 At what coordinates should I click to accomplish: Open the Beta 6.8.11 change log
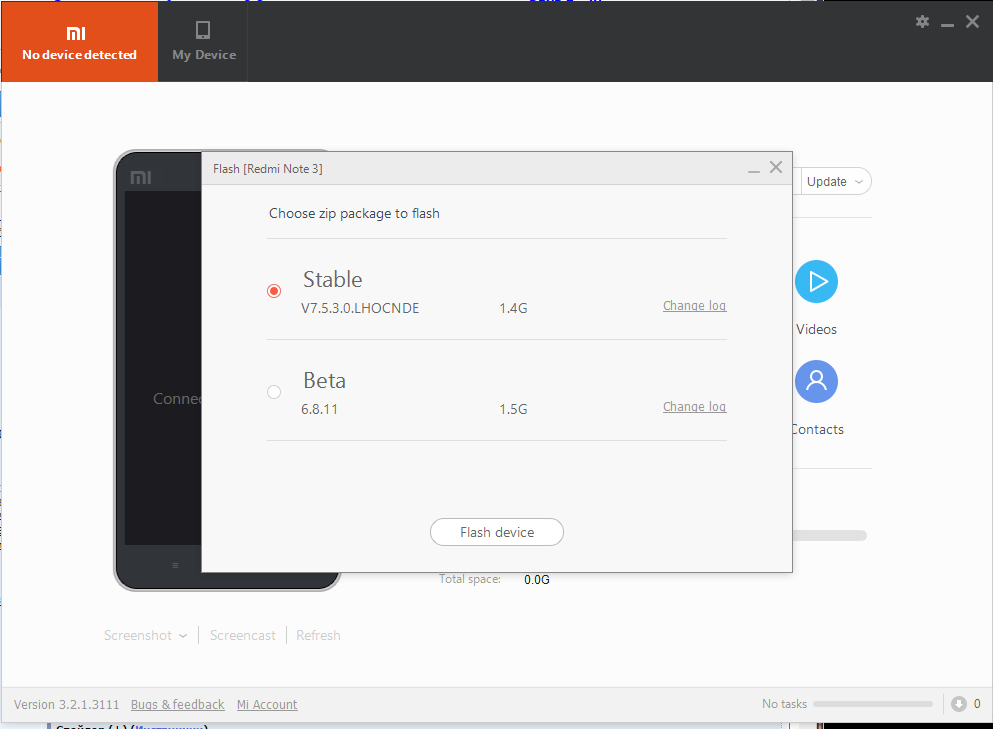(694, 407)
